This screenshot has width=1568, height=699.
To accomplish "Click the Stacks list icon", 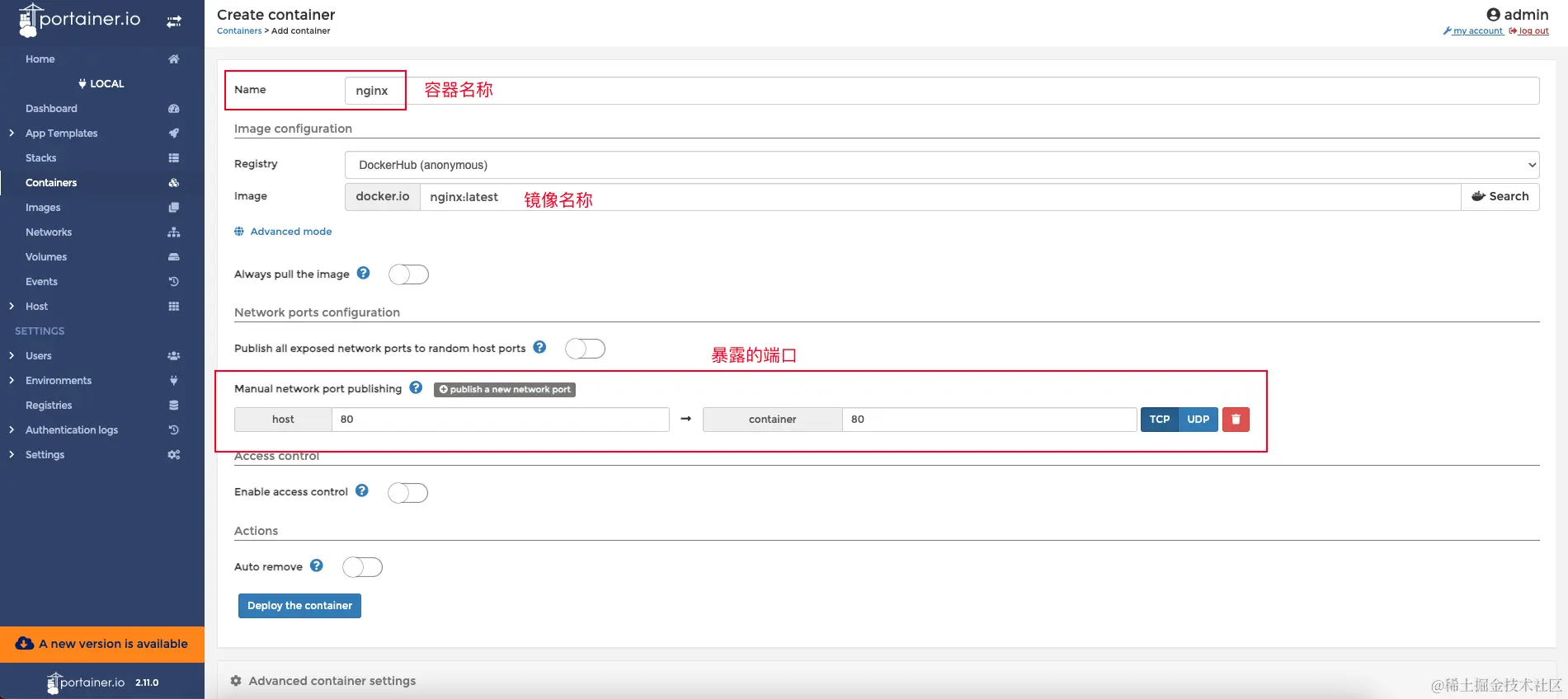I will [173, 157].
